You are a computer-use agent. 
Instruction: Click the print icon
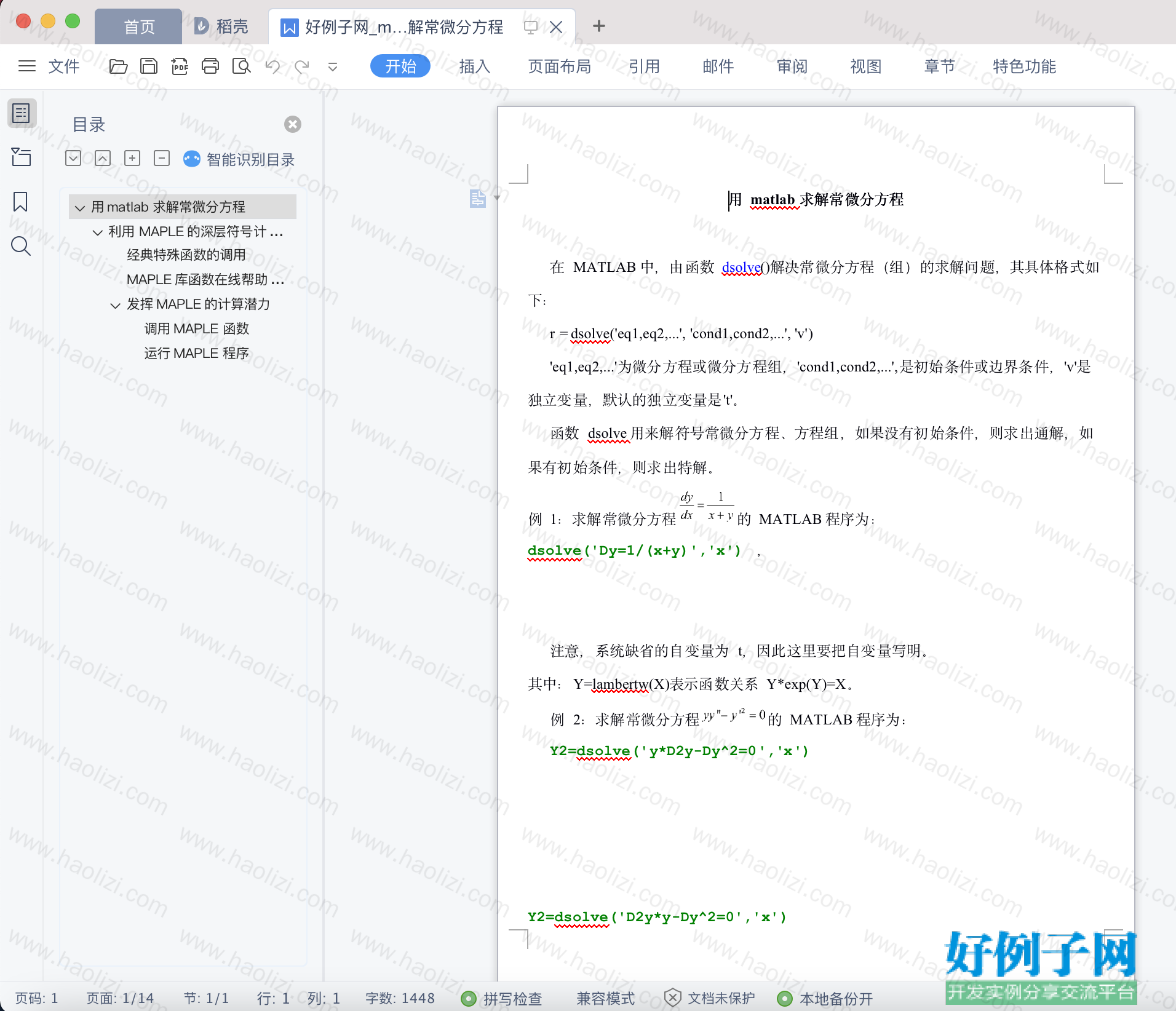(210, 66)
